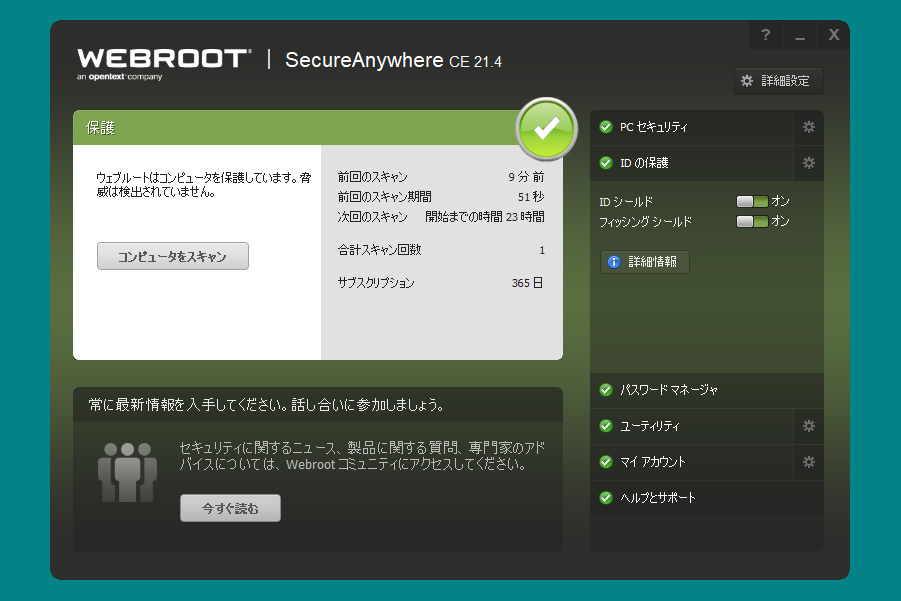This screenshot has width=901, height=601.
Task: Click the community people icon
Action: point(128,472)
